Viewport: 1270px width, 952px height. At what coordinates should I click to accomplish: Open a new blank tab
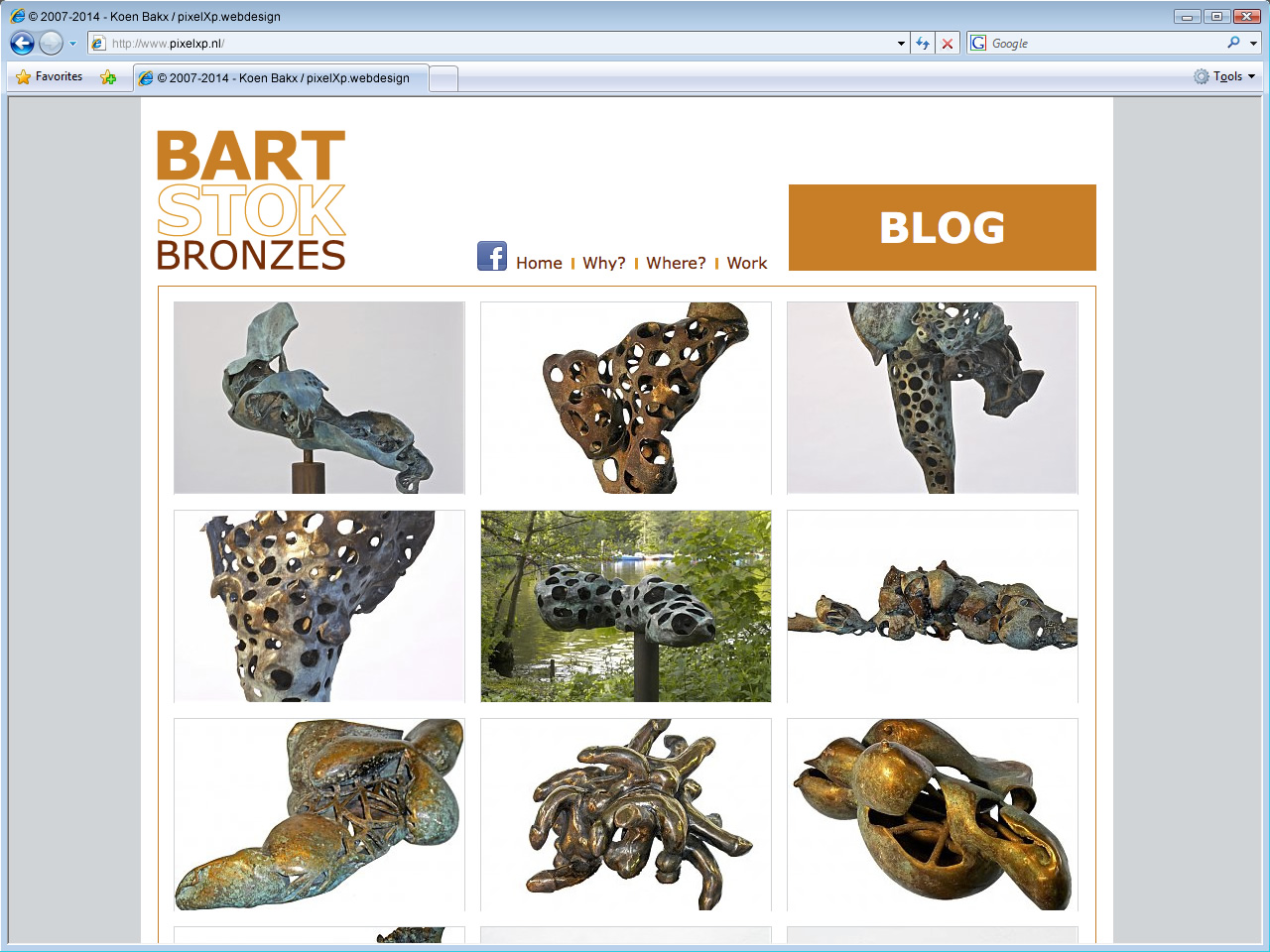(444, 78)
